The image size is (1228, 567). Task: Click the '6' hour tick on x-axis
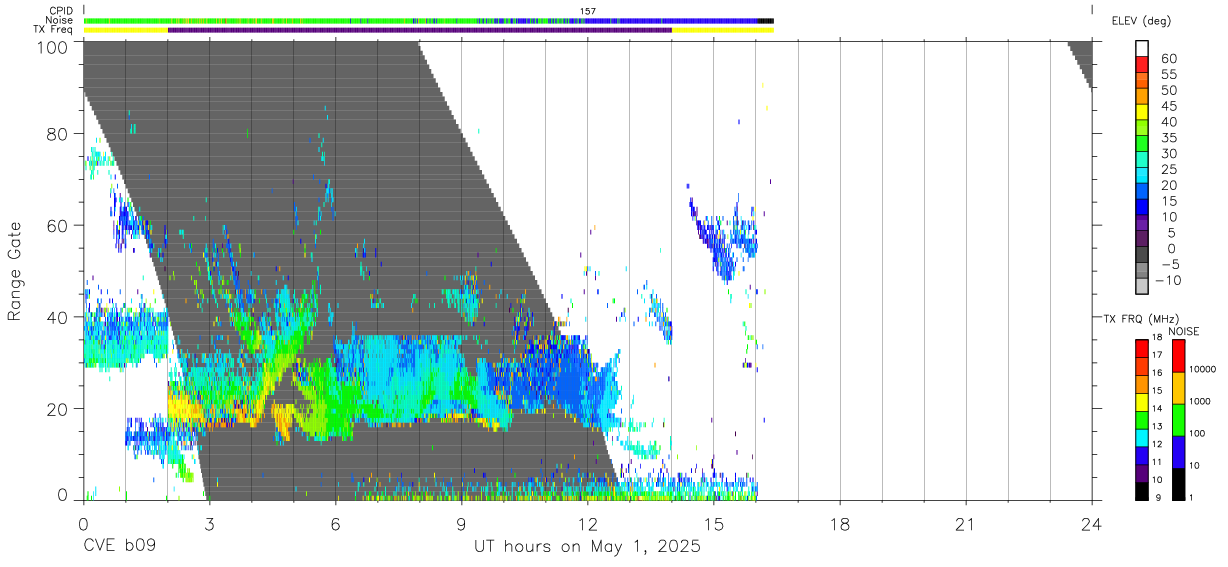point(335,523)
